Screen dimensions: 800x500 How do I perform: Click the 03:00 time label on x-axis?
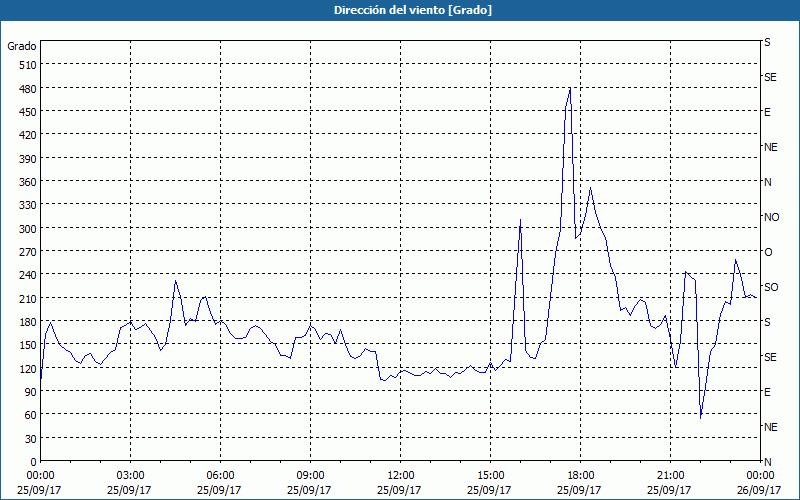(x=131, y=476)
